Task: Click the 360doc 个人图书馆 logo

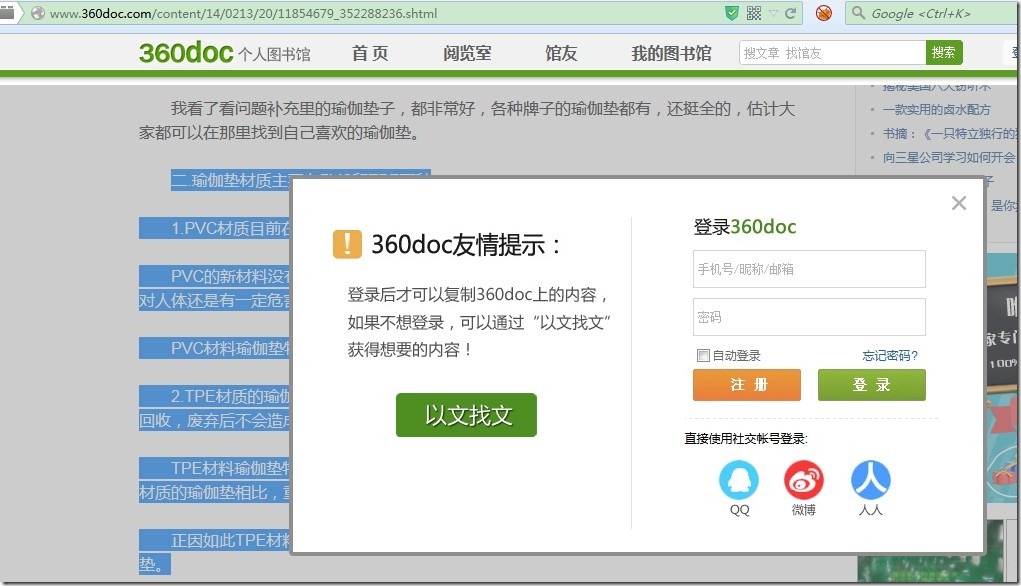Action: click(x=225, y=53)
